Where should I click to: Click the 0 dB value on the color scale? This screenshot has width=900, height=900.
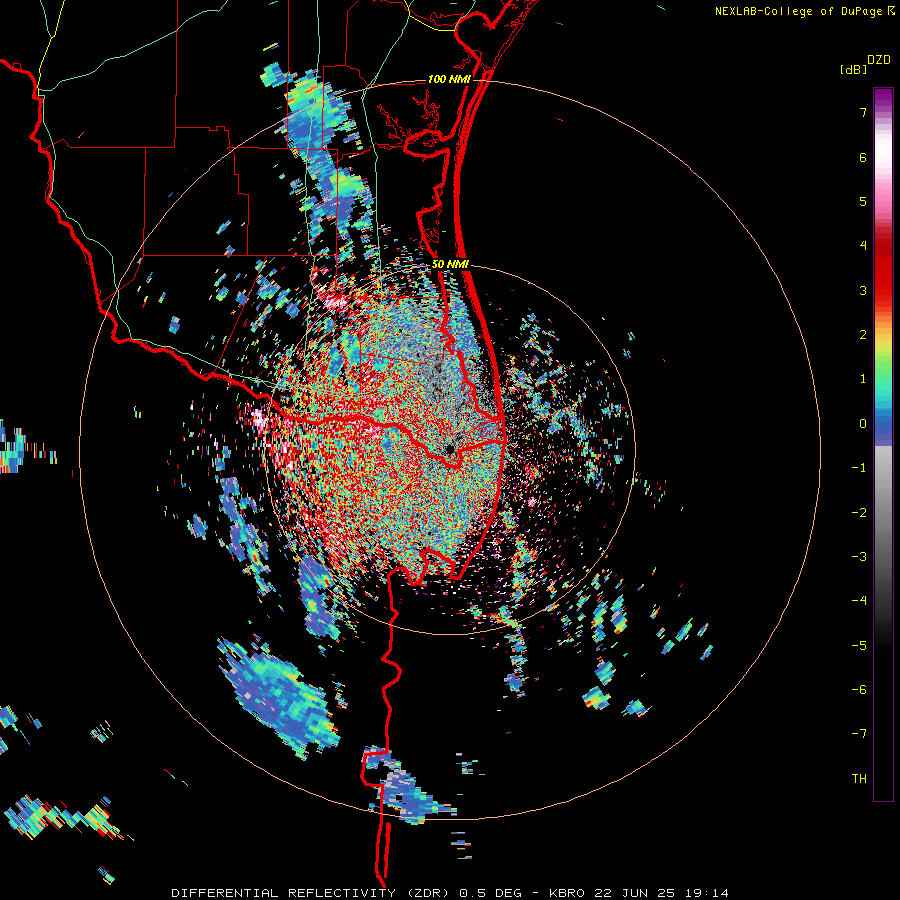coord(863,424)
